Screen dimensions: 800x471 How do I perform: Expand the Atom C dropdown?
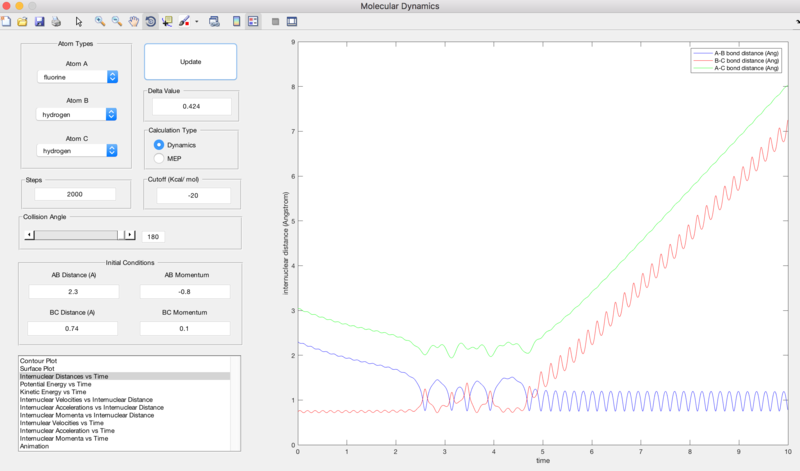coord(77,150)
